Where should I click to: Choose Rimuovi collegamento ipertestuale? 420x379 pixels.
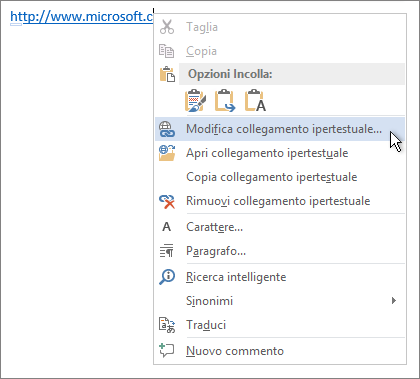[x=278, y=201]
